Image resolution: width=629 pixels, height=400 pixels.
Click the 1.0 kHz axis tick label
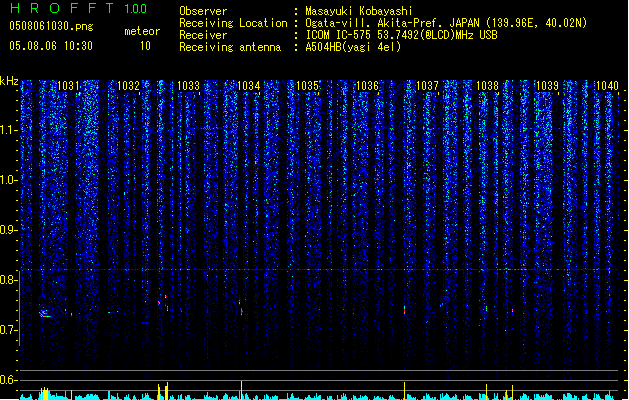[9, 180]
